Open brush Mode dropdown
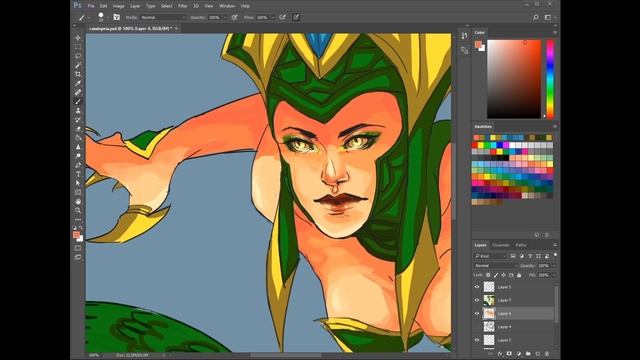Screen dimensions: 640x360 pos(163,18)
